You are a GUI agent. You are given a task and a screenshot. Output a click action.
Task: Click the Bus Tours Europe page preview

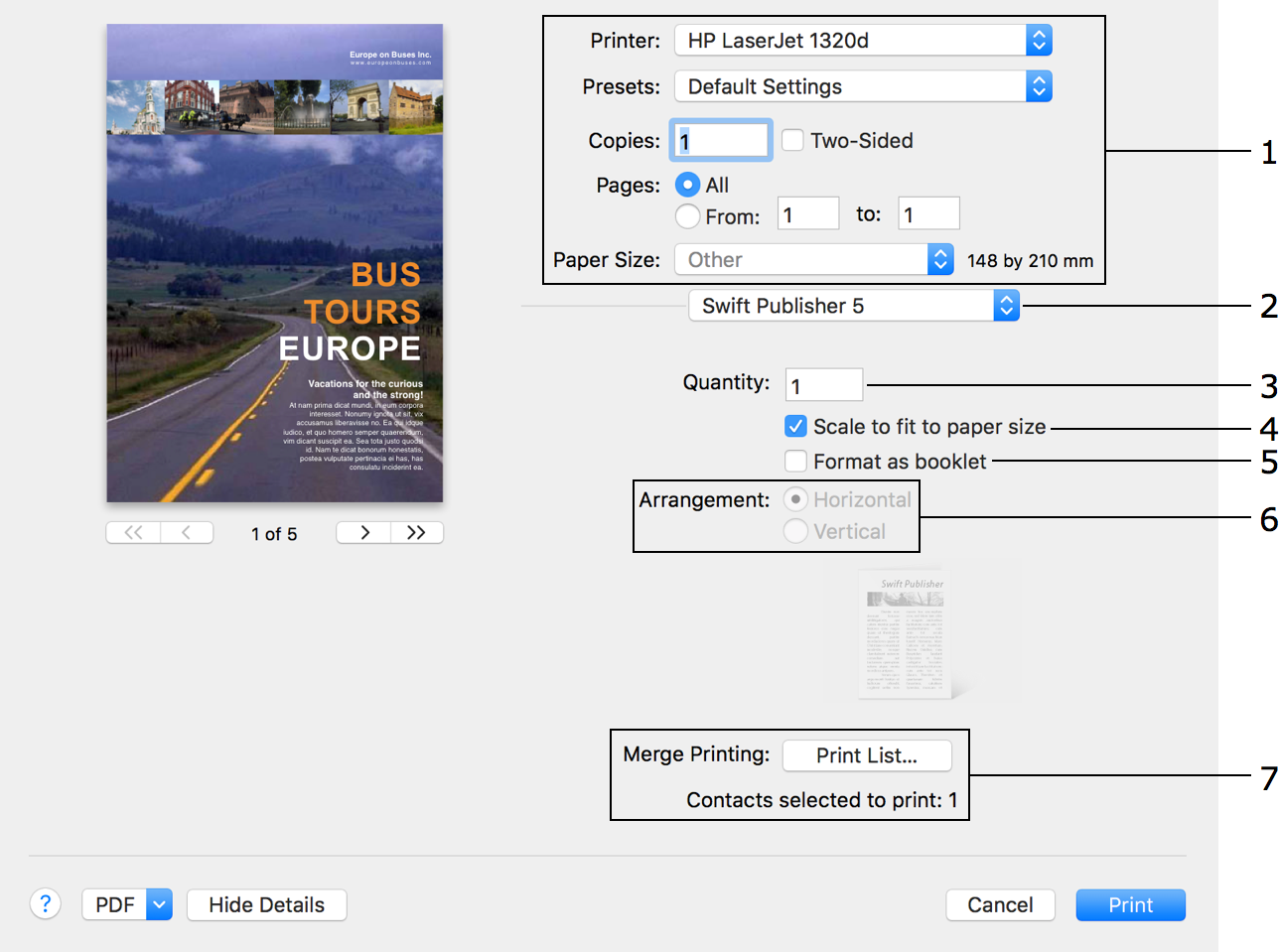(x=275, y=263)
